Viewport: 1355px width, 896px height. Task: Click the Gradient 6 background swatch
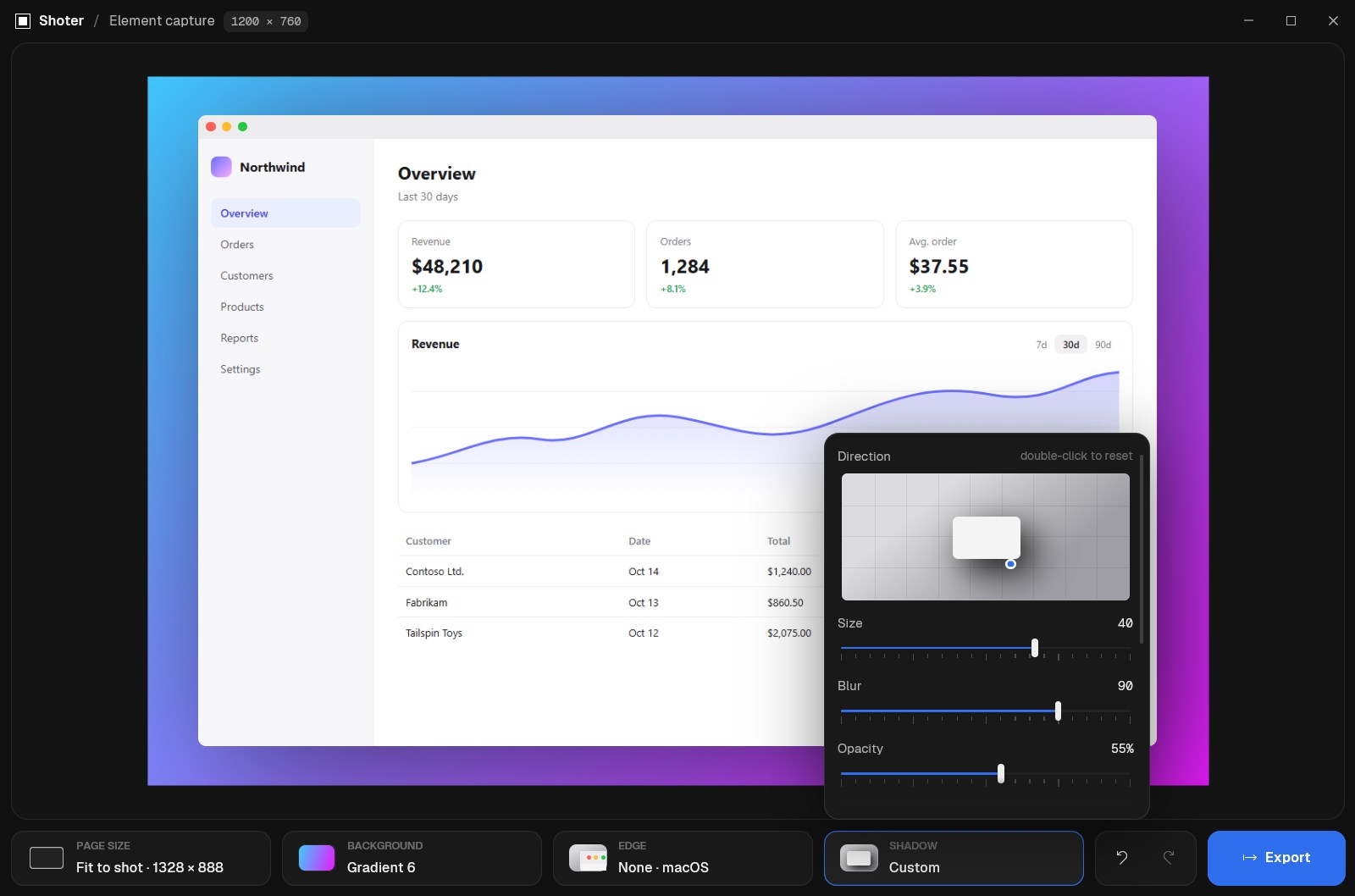(317, 858)
